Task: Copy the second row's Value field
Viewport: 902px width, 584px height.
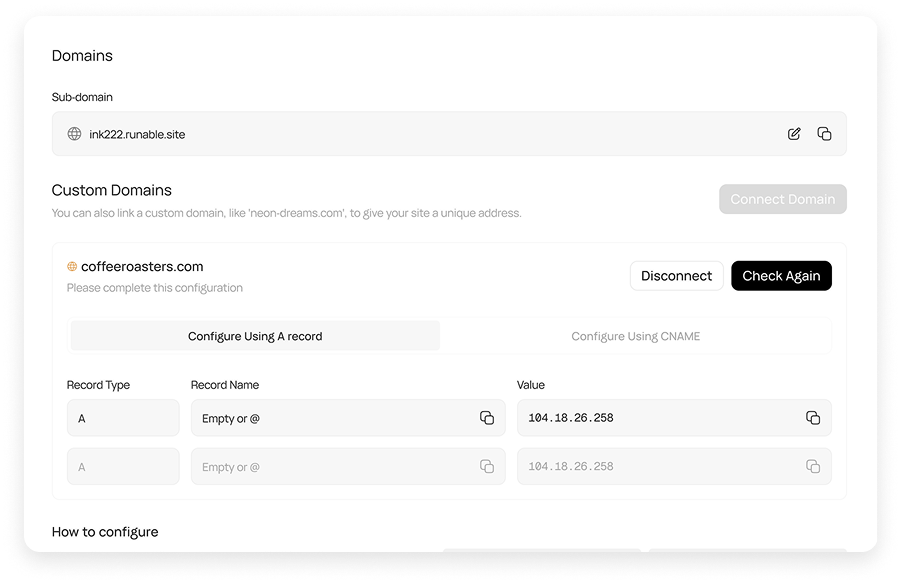Action: 812,466
